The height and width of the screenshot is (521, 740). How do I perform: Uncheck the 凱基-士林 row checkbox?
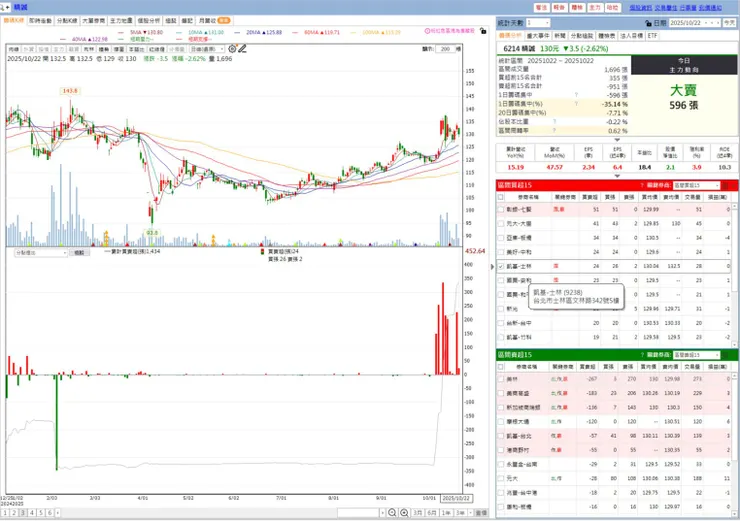(501, 266)
